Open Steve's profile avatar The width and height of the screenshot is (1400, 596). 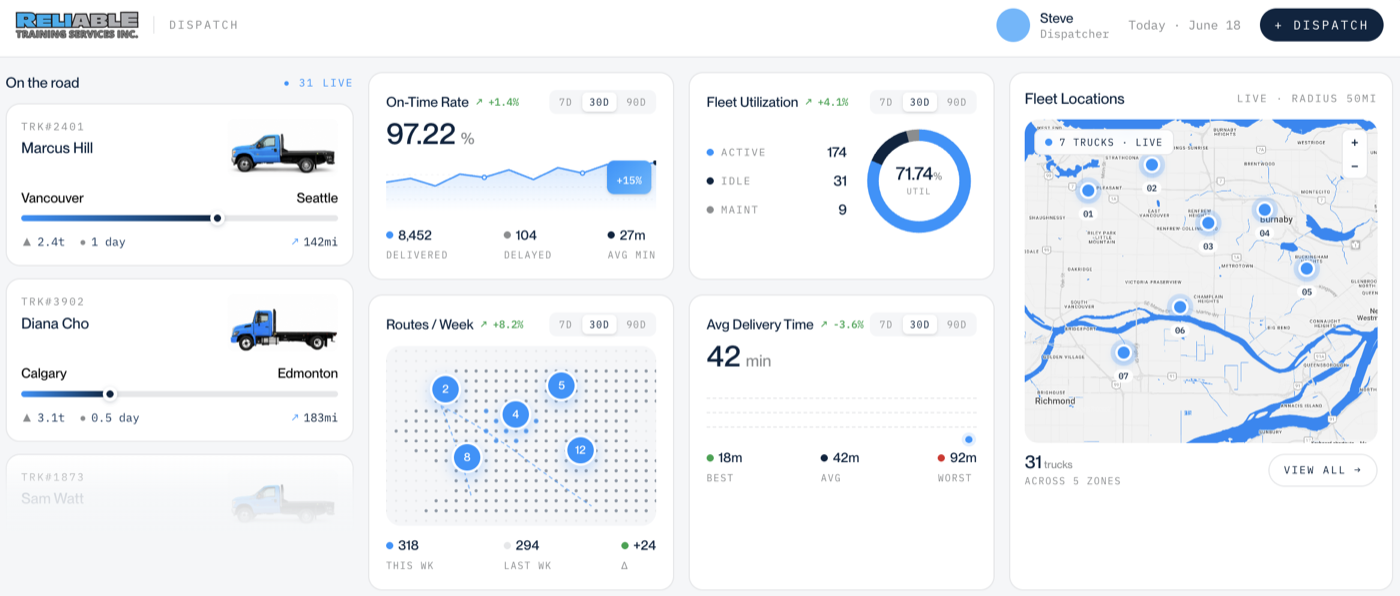1013,25
